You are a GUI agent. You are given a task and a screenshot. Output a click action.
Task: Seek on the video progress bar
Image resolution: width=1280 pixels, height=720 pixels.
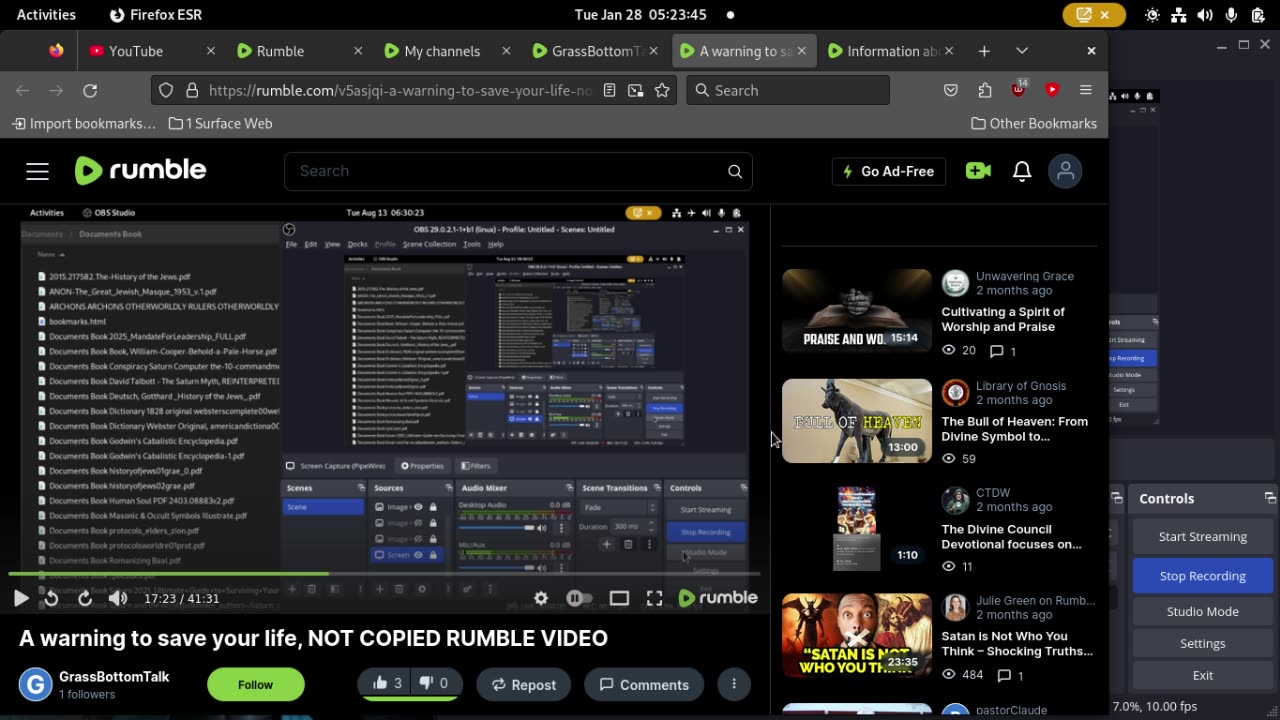(x=385, y=574)
